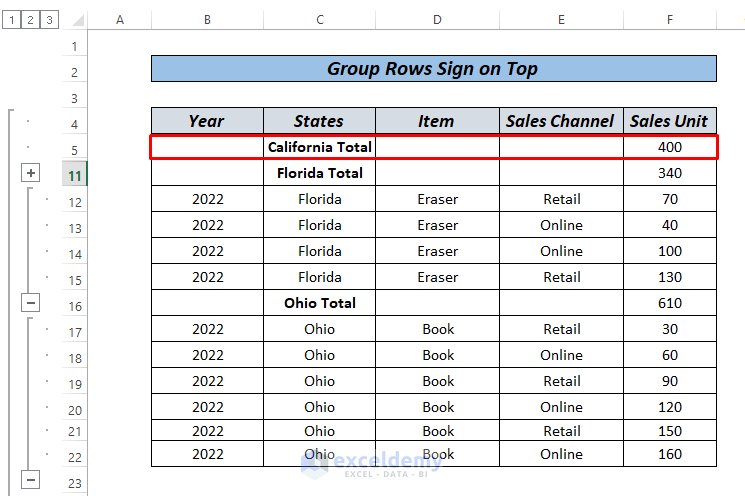Click the 130 sales unit cell

[670, 277]
